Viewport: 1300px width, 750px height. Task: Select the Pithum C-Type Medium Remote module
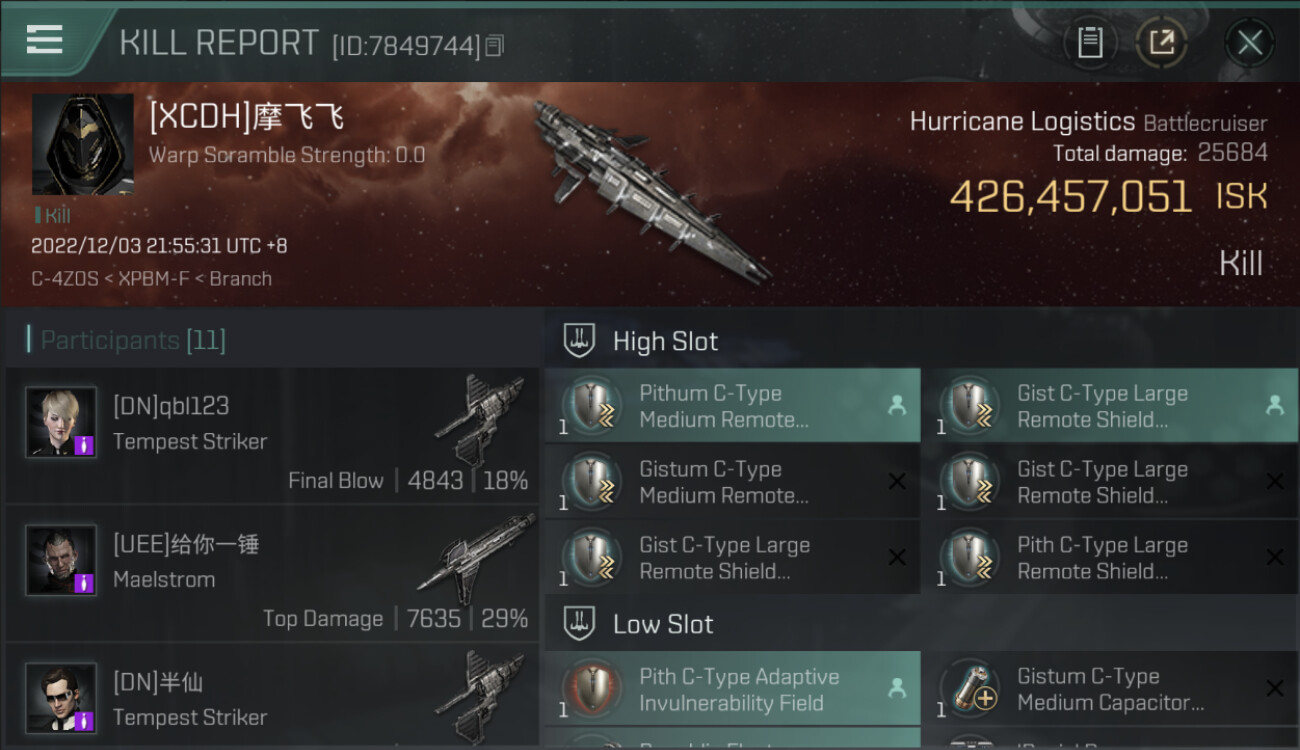pos(732,406)
